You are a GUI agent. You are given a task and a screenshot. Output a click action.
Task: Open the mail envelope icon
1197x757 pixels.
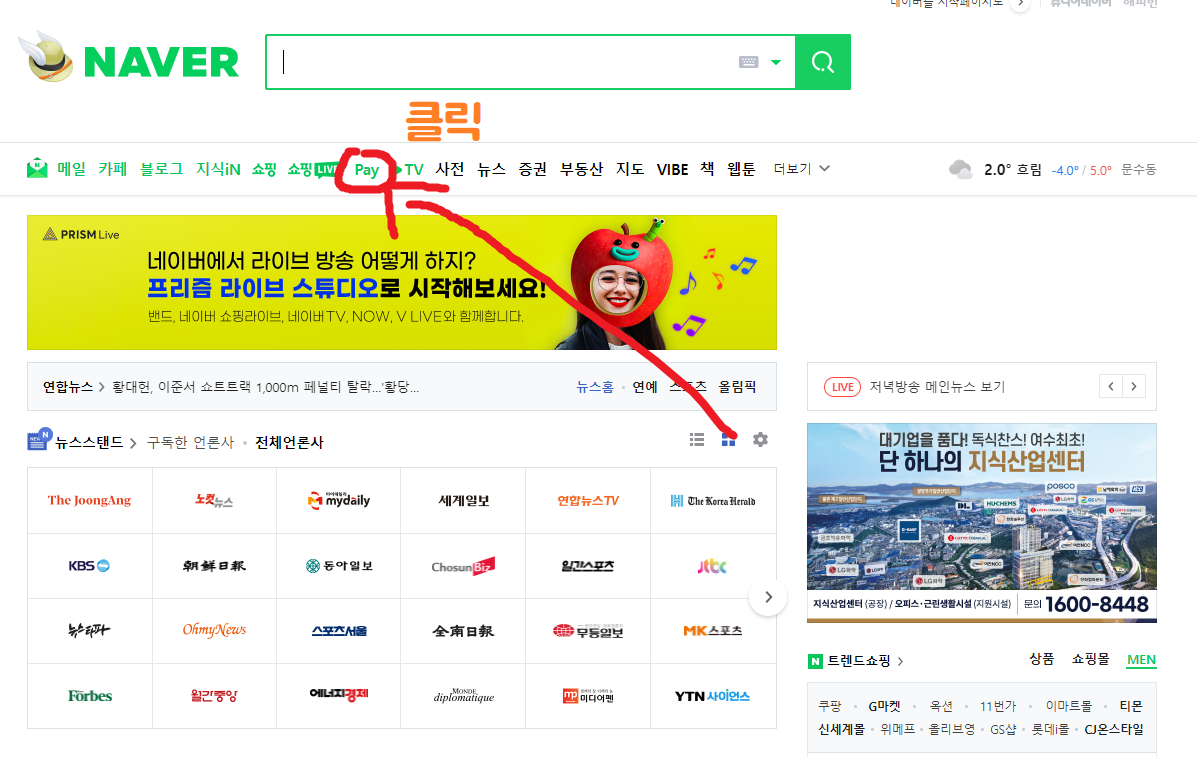[37, 169]
